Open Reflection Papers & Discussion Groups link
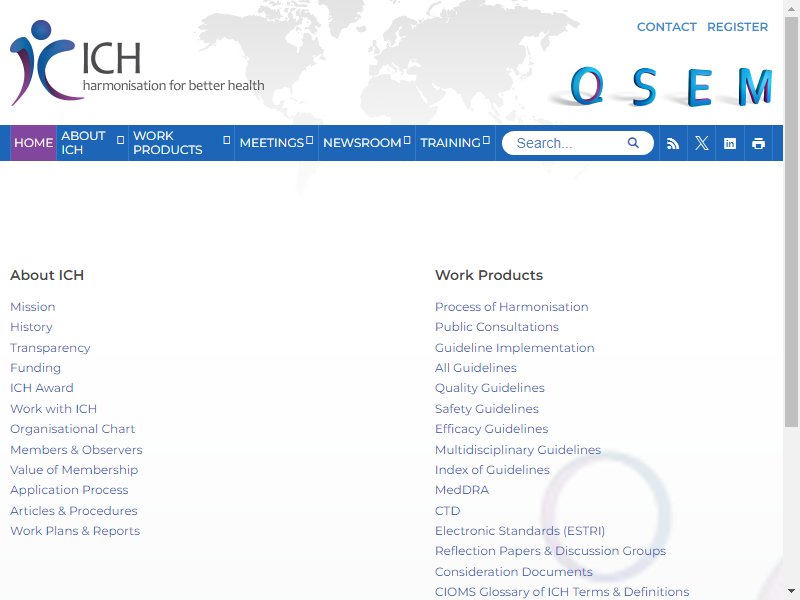 pyautogui.click(x=551, y=551)
